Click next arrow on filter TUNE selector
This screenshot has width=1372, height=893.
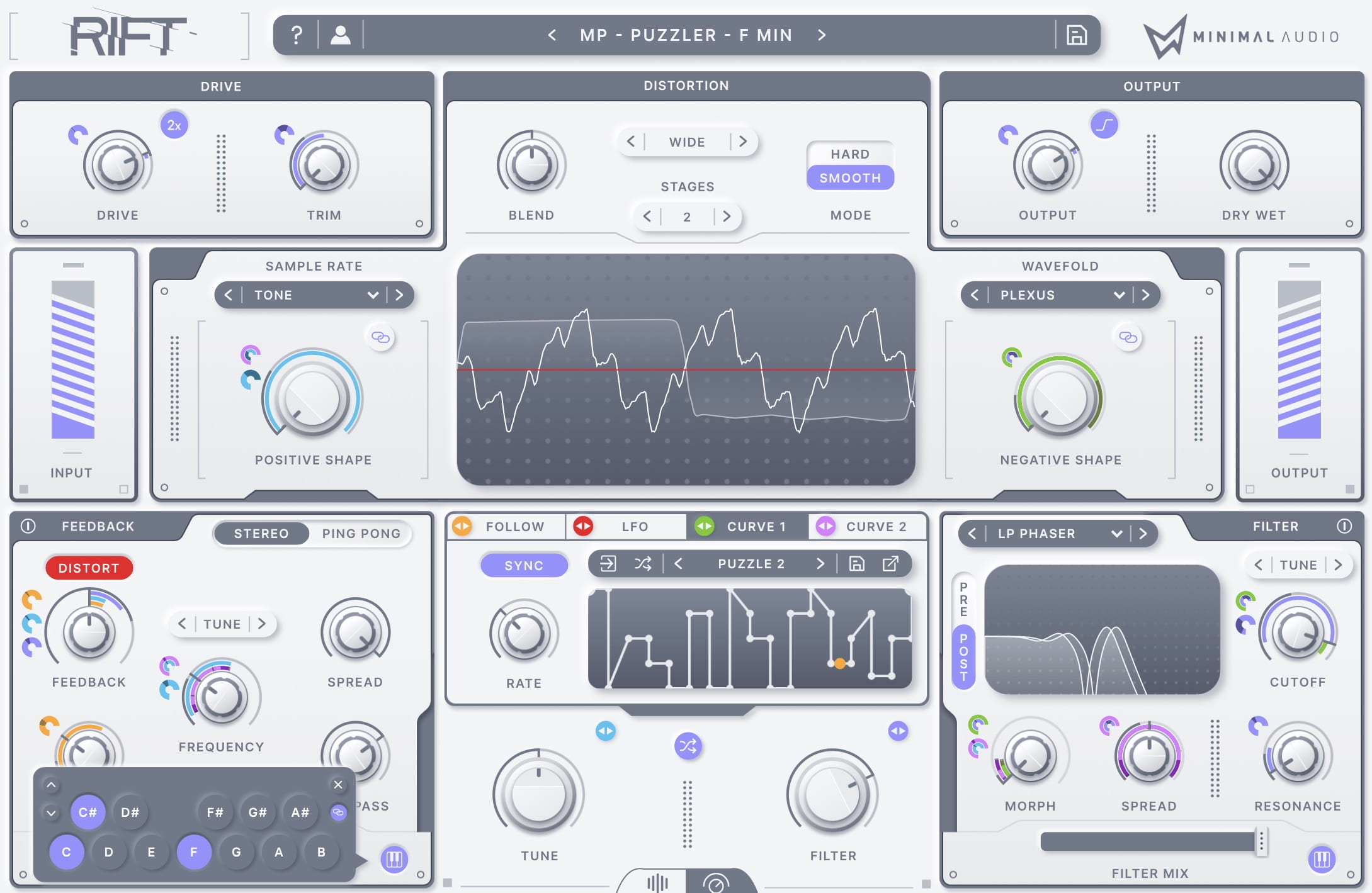click(1337, 564)
